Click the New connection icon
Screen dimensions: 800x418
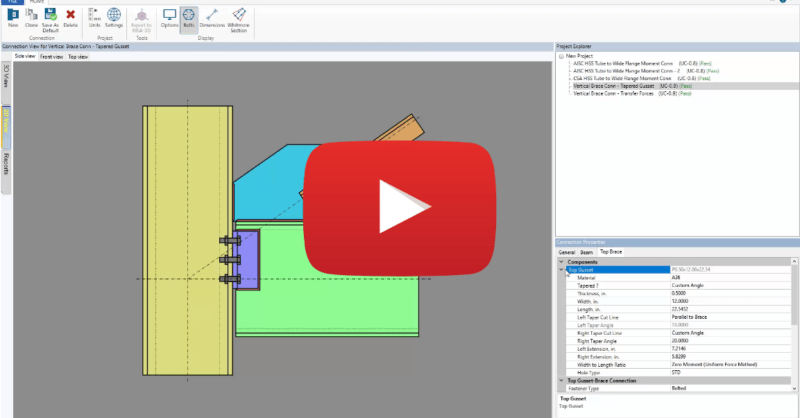[13, 17]
